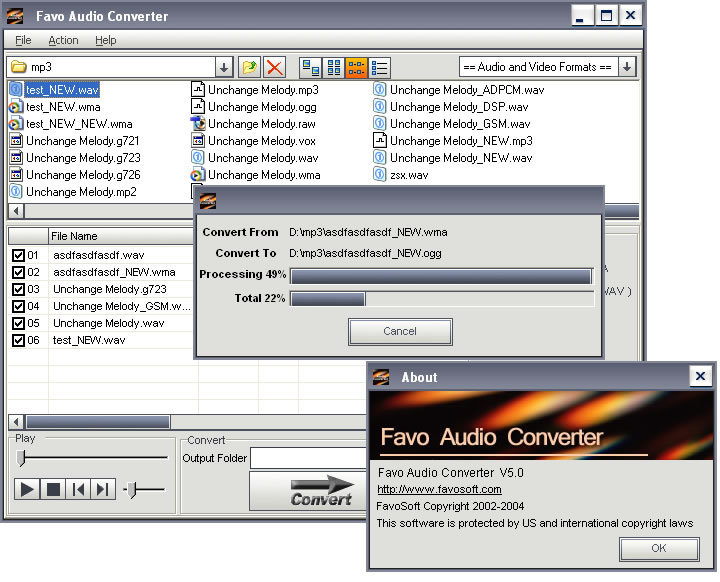Skip to previous track

[x=79, y=490]
